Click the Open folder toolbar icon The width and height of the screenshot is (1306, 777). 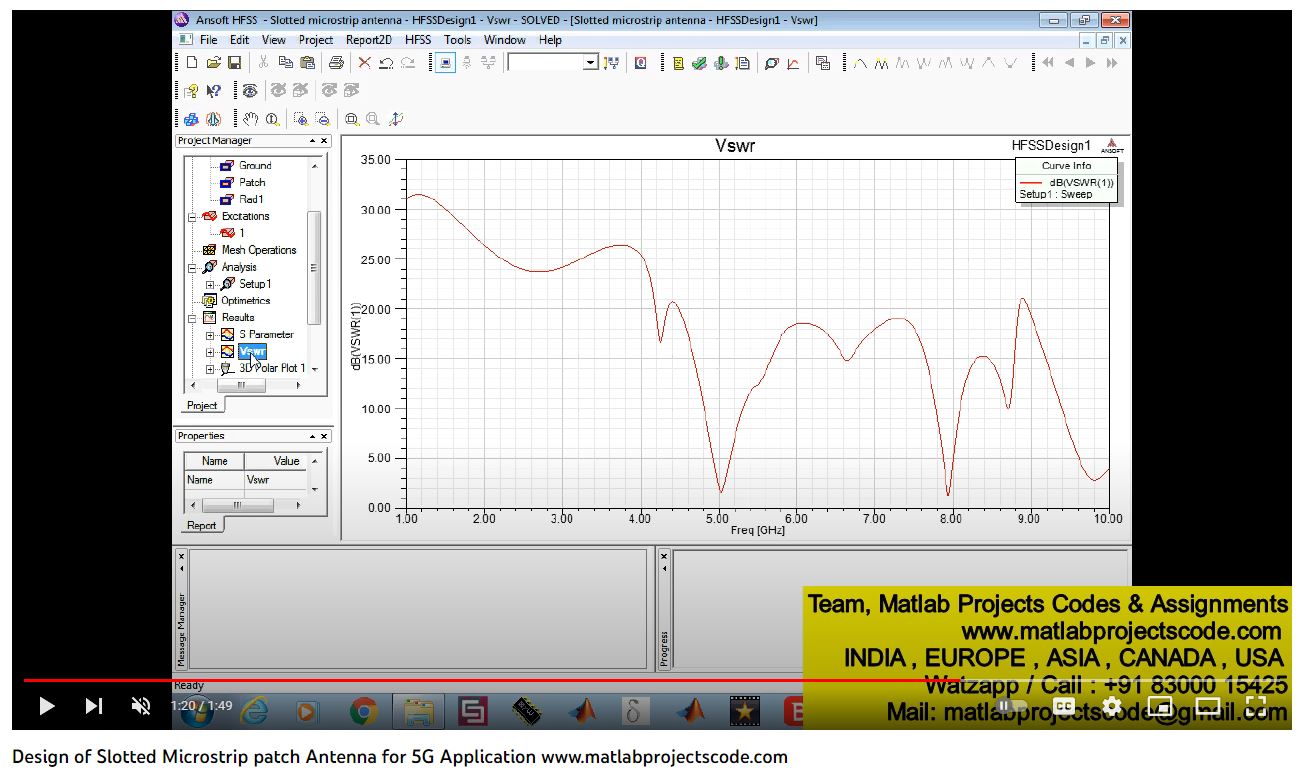click(x=213, y=63)
